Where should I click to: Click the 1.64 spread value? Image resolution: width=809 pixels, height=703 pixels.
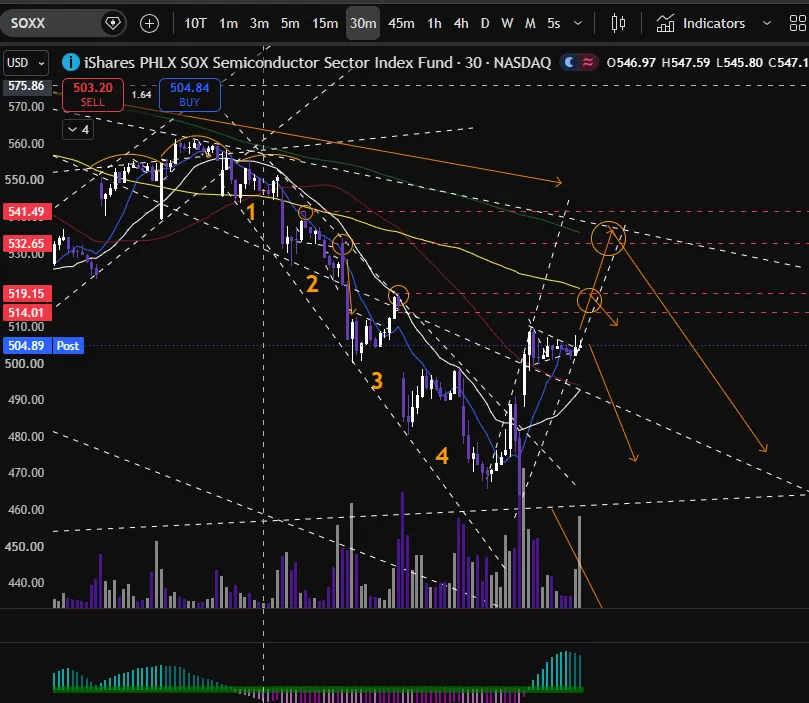pyautogui.click(x=141, y=94)
